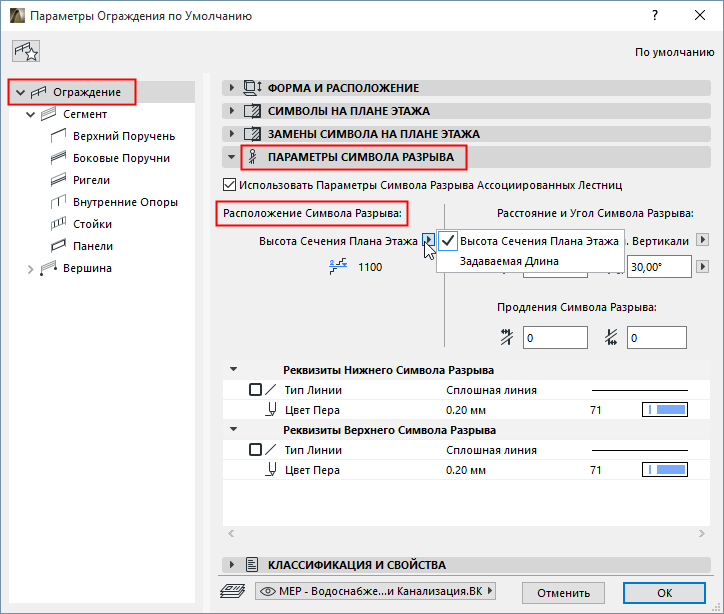Click the break symbol parameters panel icon
The image size is (724, 614).
(253, 157)
